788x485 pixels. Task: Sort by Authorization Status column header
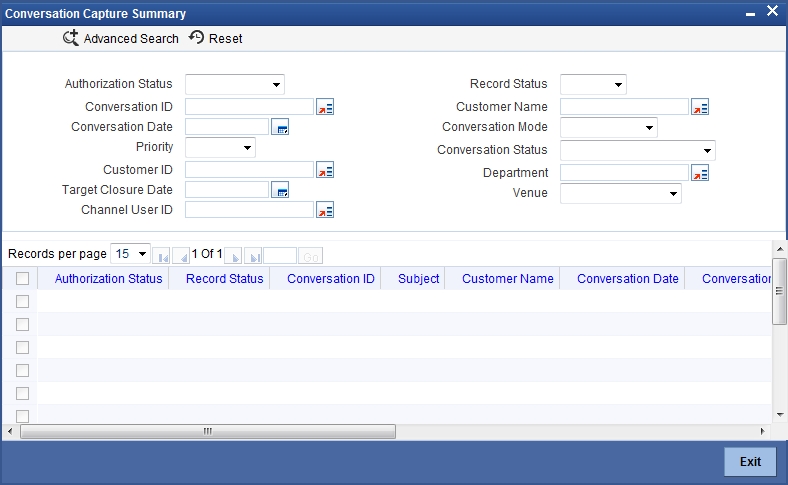[x=109, y=279]
